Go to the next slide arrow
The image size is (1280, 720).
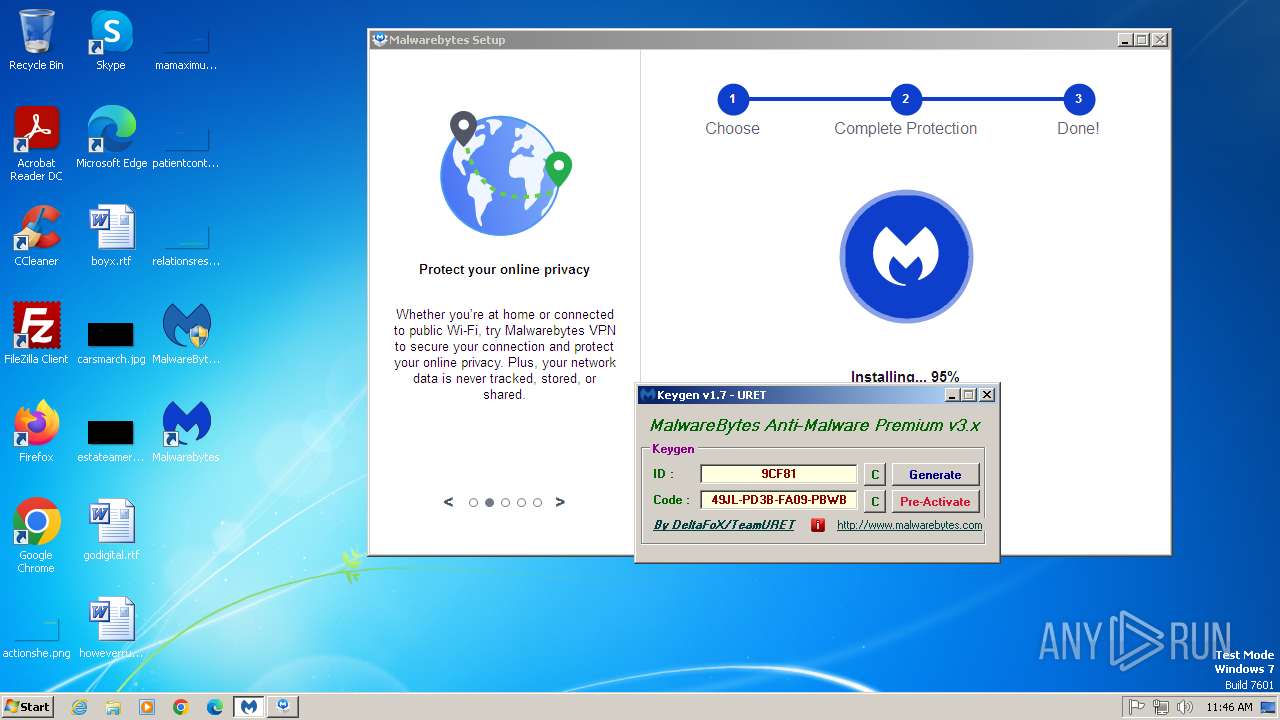(560, 502)
